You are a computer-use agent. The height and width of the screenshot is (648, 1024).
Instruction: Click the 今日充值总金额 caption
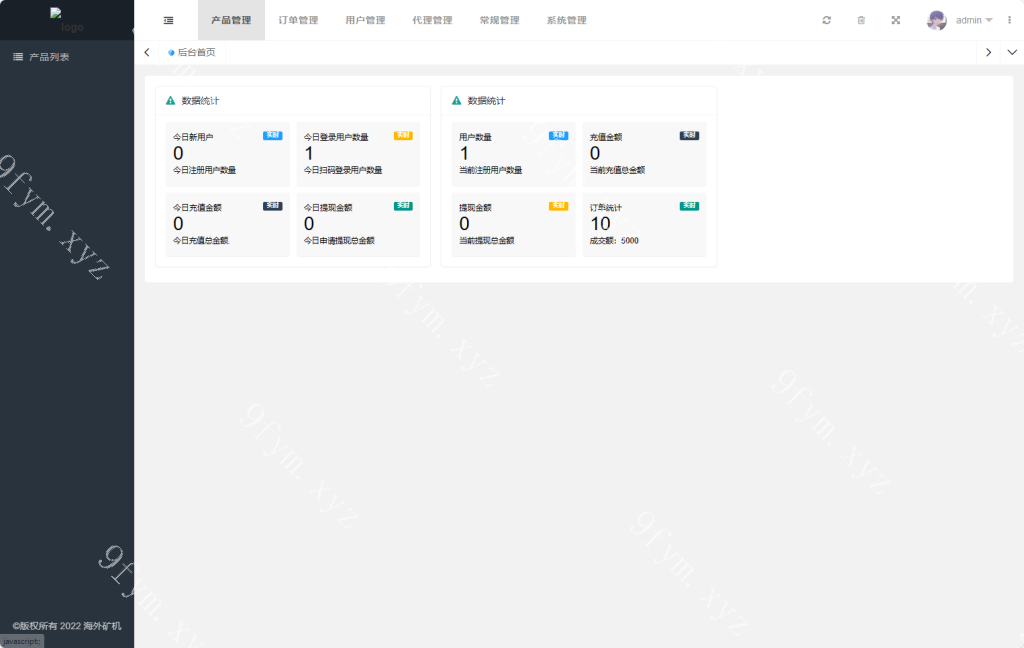201,241
